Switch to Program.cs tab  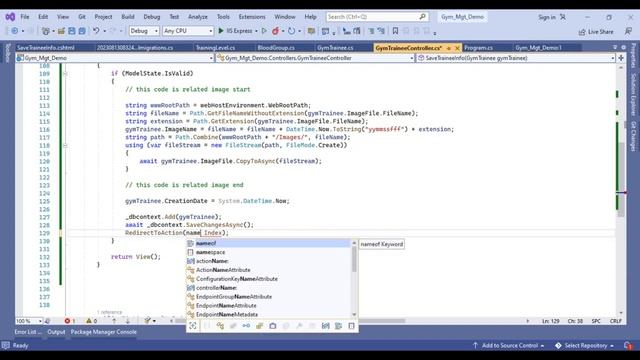tap(478, 48)
